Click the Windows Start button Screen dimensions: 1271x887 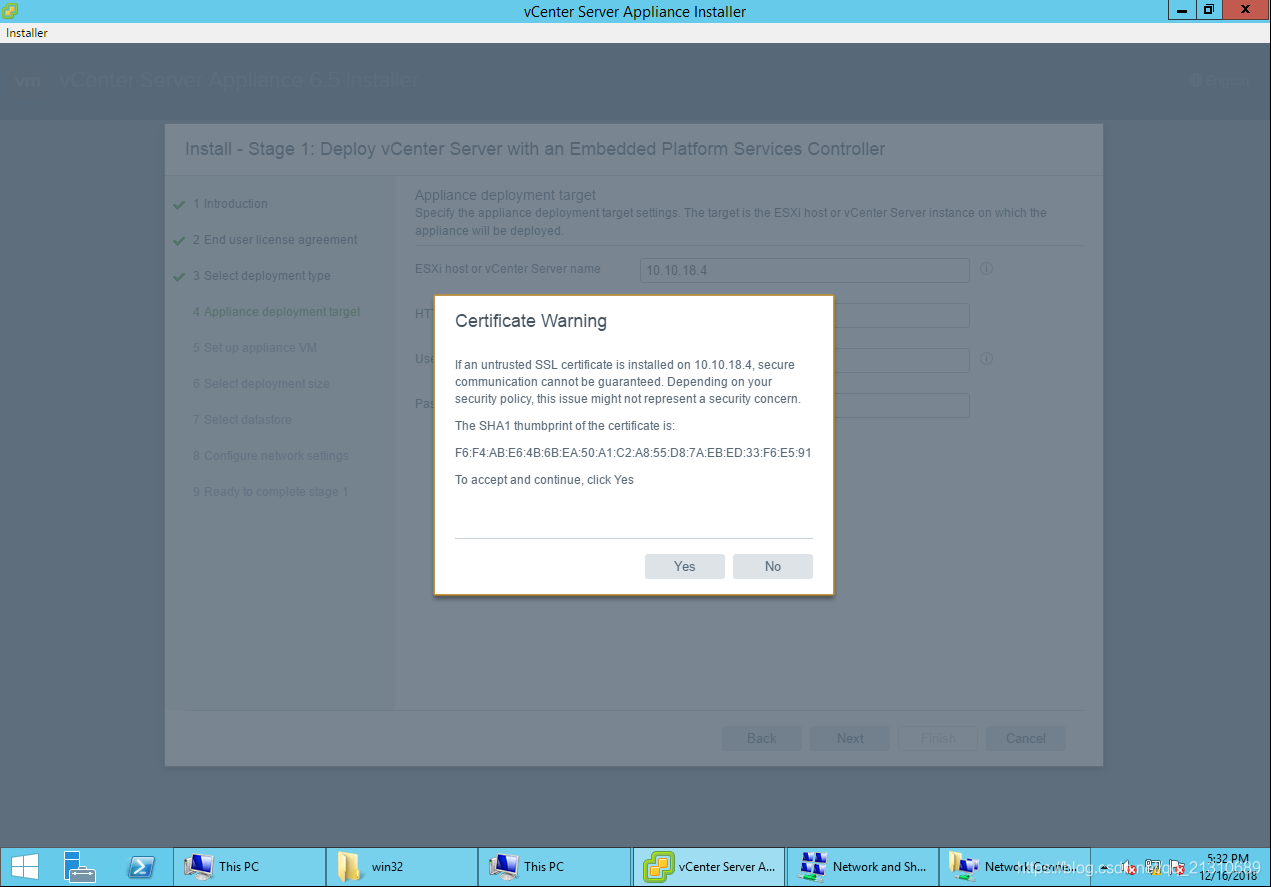click(x=25, y=866)
